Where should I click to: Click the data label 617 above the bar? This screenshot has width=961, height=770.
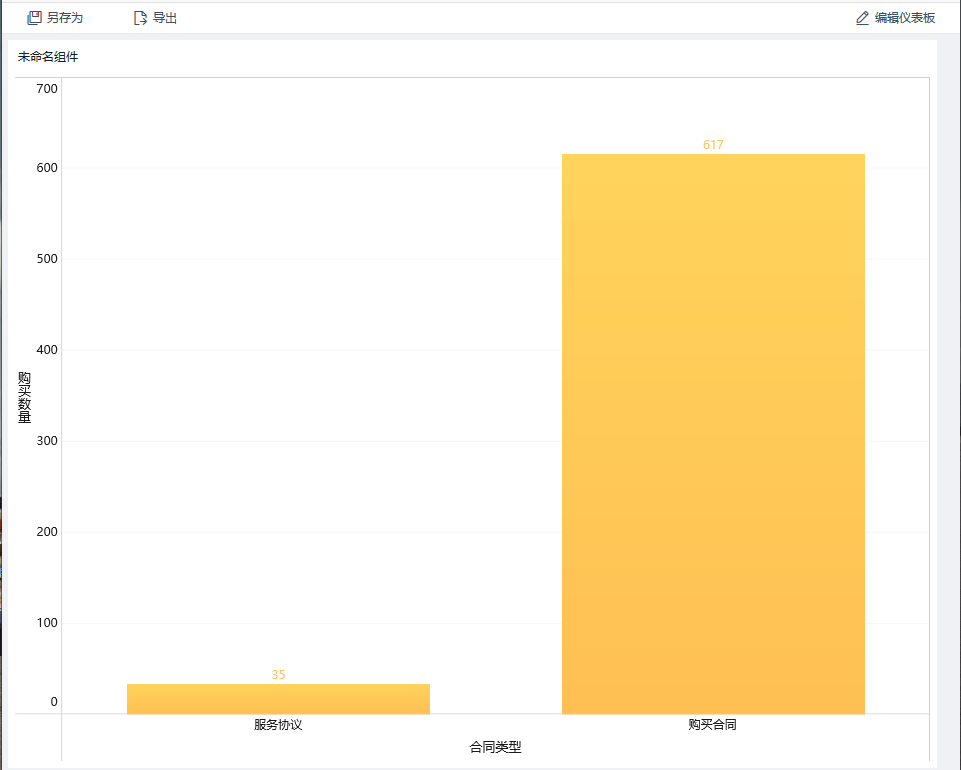pyautogui.click(x=713, y=145)
